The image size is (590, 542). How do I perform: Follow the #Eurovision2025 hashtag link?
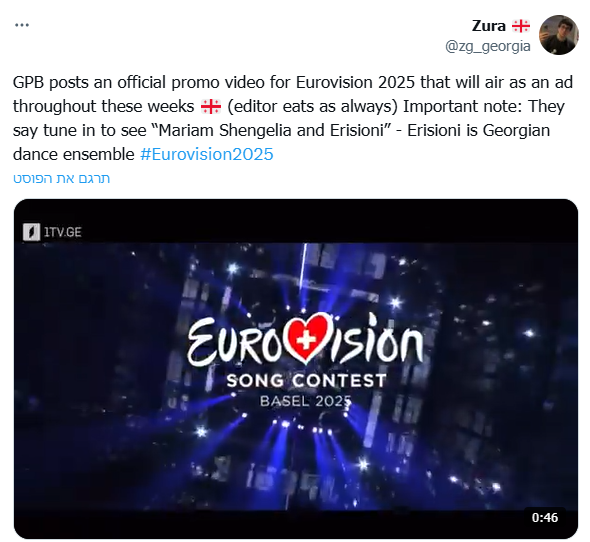[207, 154]
